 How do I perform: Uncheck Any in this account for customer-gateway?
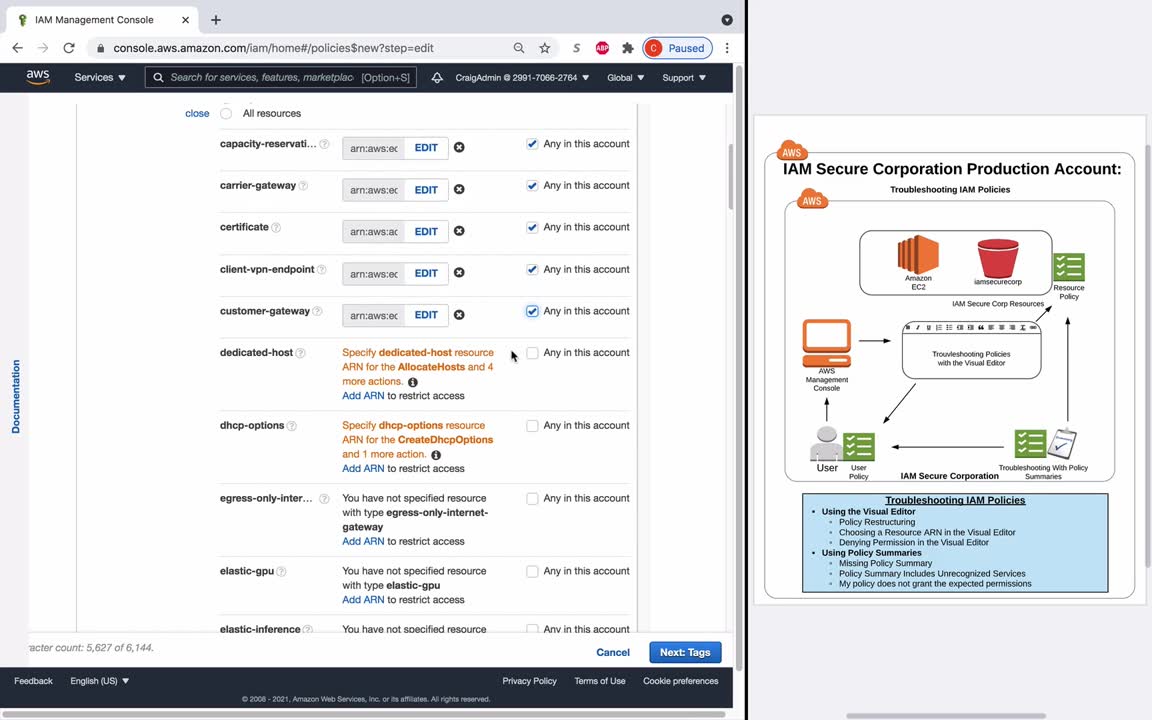tap(532, 312)
